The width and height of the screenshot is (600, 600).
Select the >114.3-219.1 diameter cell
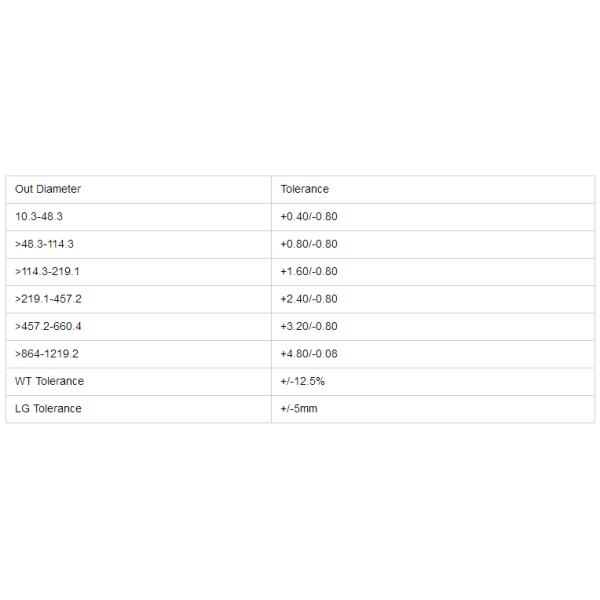click(48, 271)
